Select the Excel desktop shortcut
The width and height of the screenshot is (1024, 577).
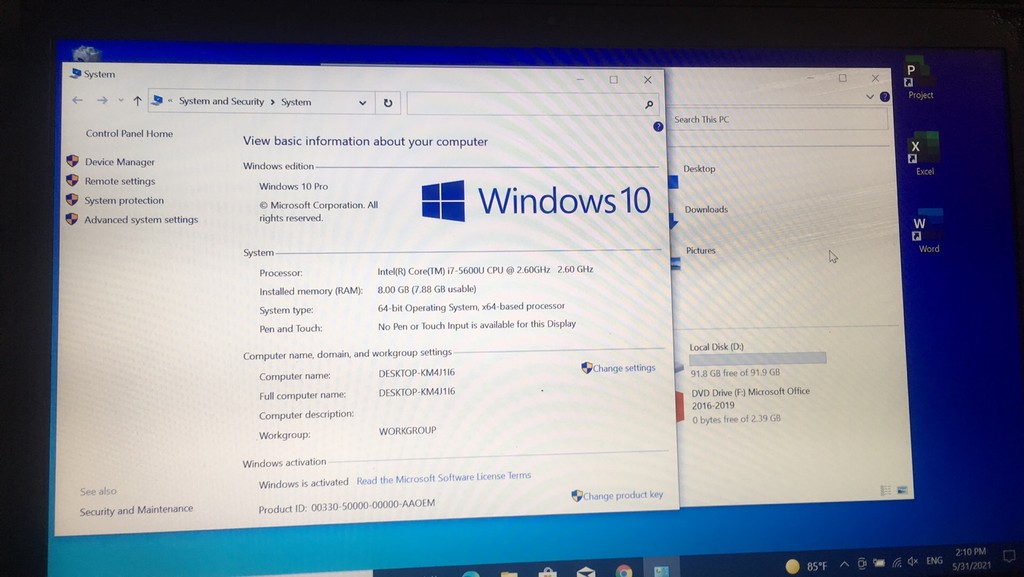923,153
